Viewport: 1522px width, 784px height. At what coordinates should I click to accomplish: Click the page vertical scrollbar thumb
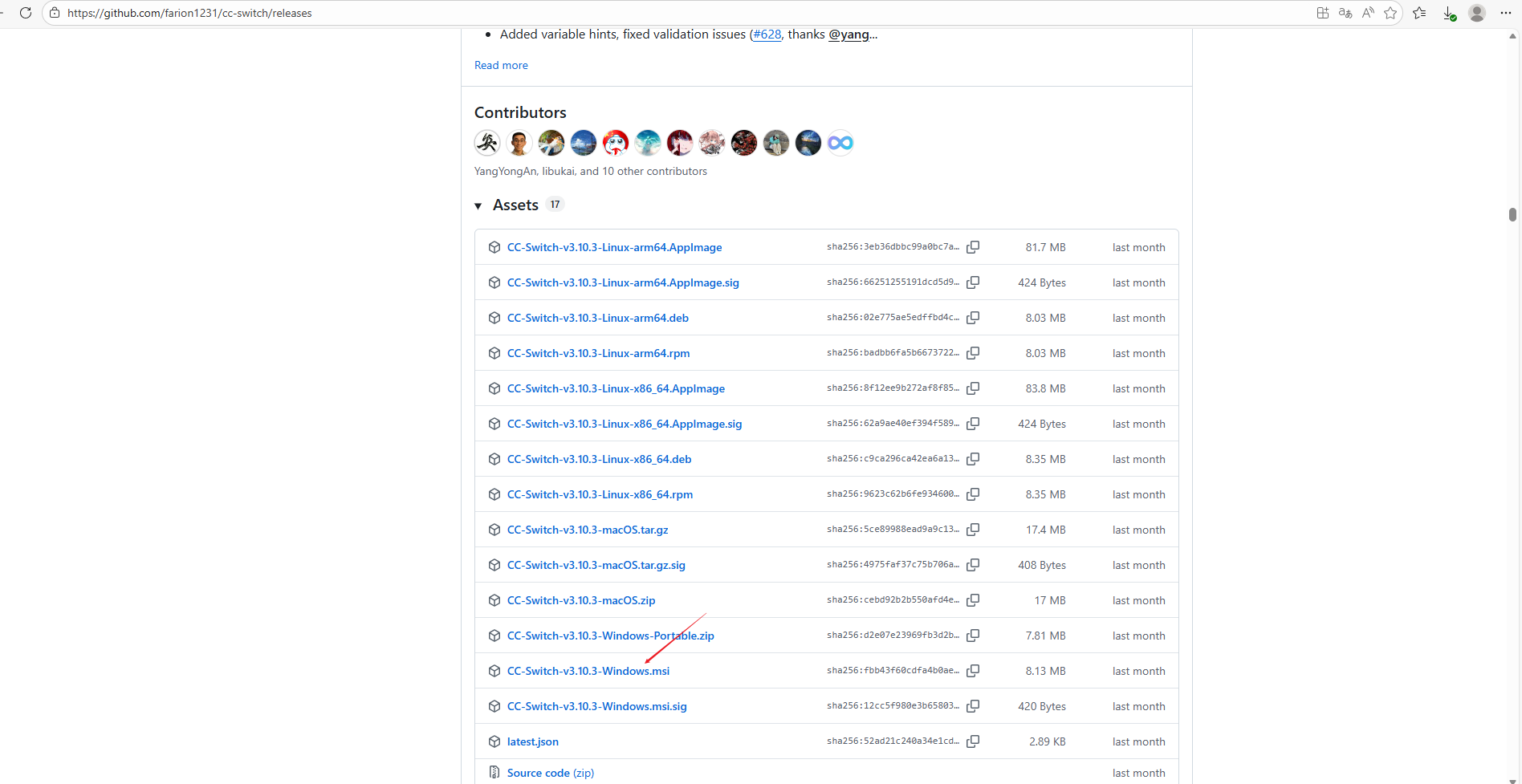click(x=1512, y=214)
